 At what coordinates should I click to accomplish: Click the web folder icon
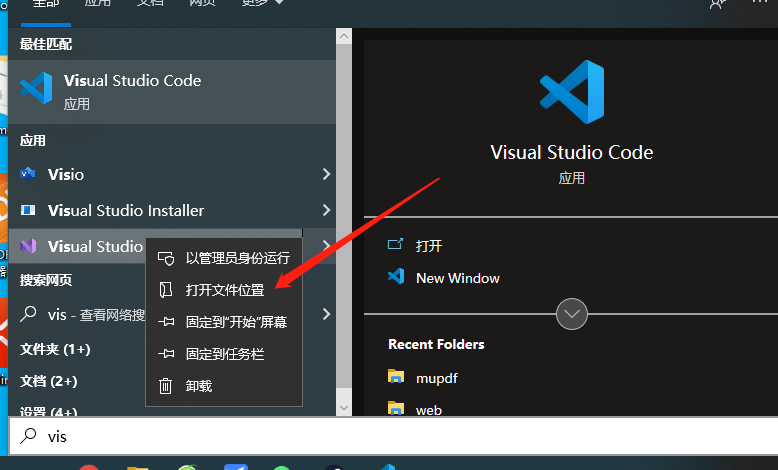[x=396, y=408]
